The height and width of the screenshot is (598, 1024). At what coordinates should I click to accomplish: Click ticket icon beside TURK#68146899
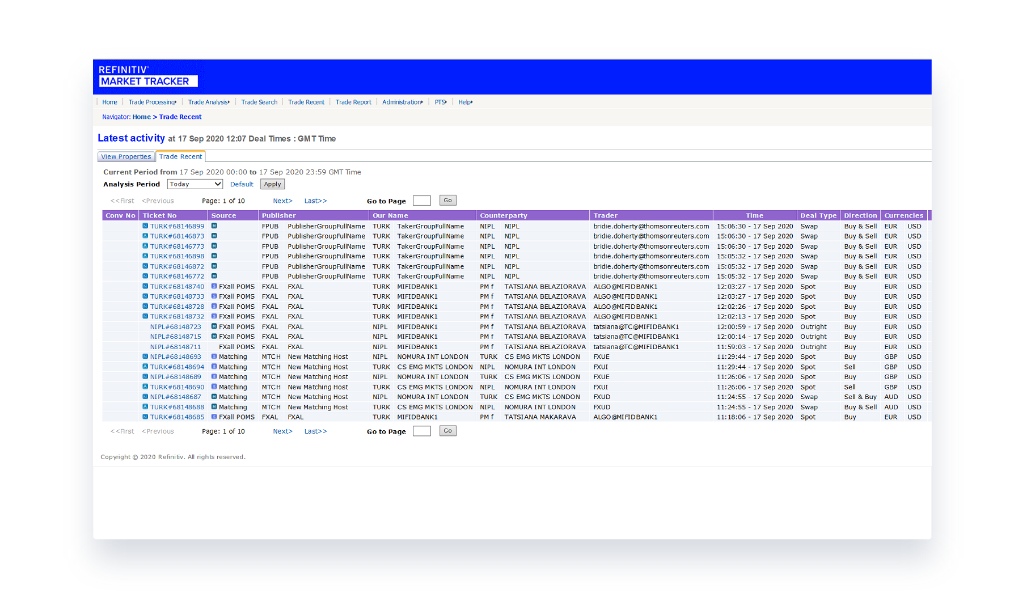(145, 226)
